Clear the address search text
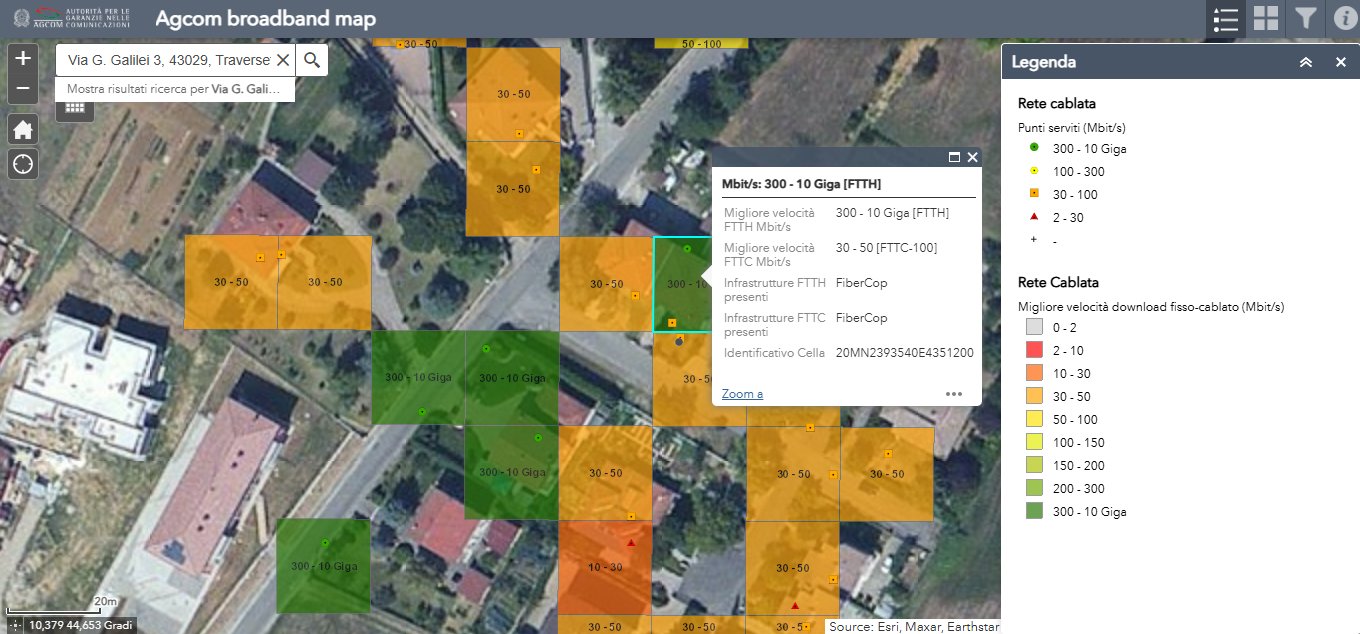This screenshot has height=634, width=1360. tap(283, 60)
